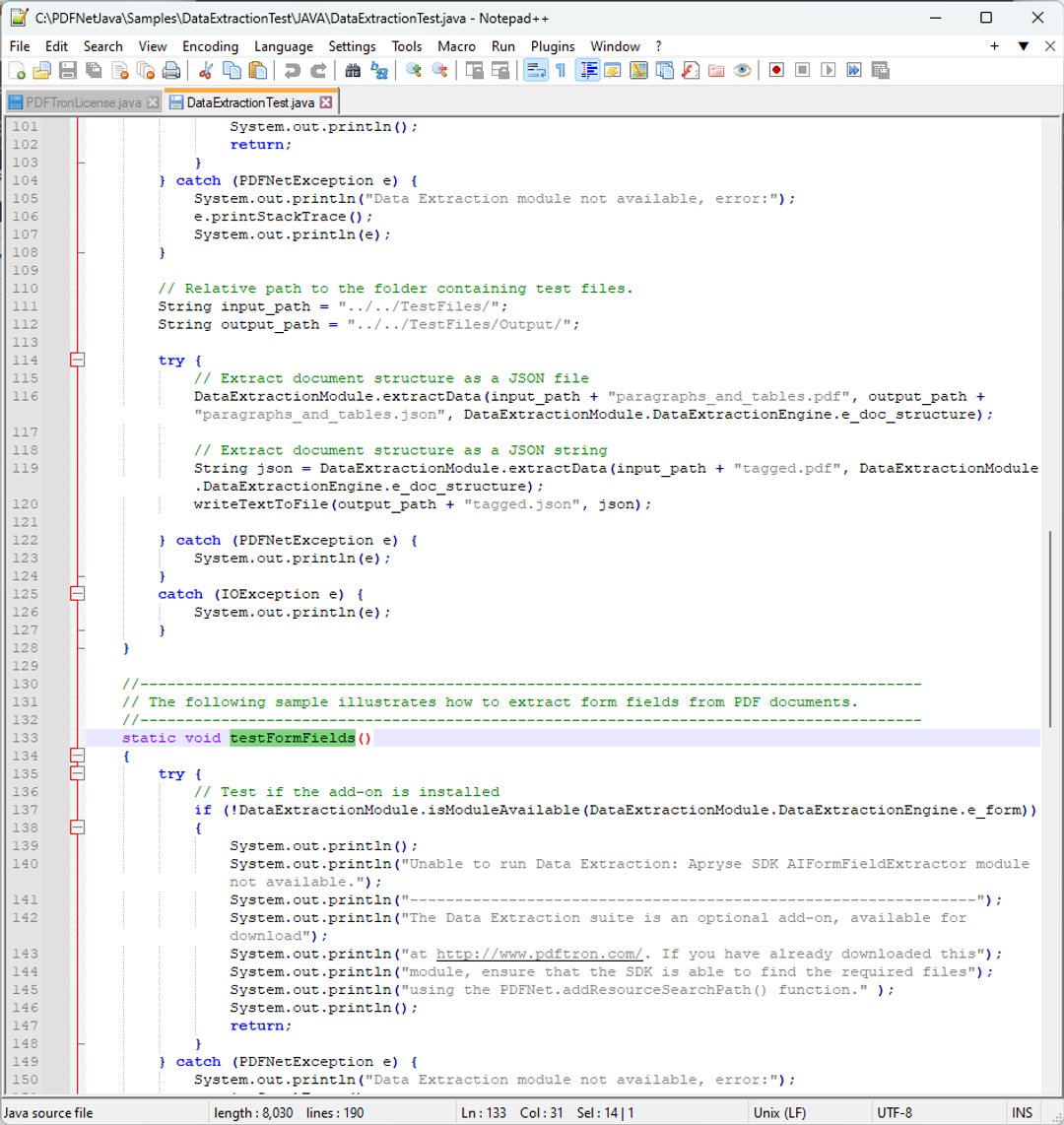Click the UTF-8 encoding status indicator

[896, 1112]
